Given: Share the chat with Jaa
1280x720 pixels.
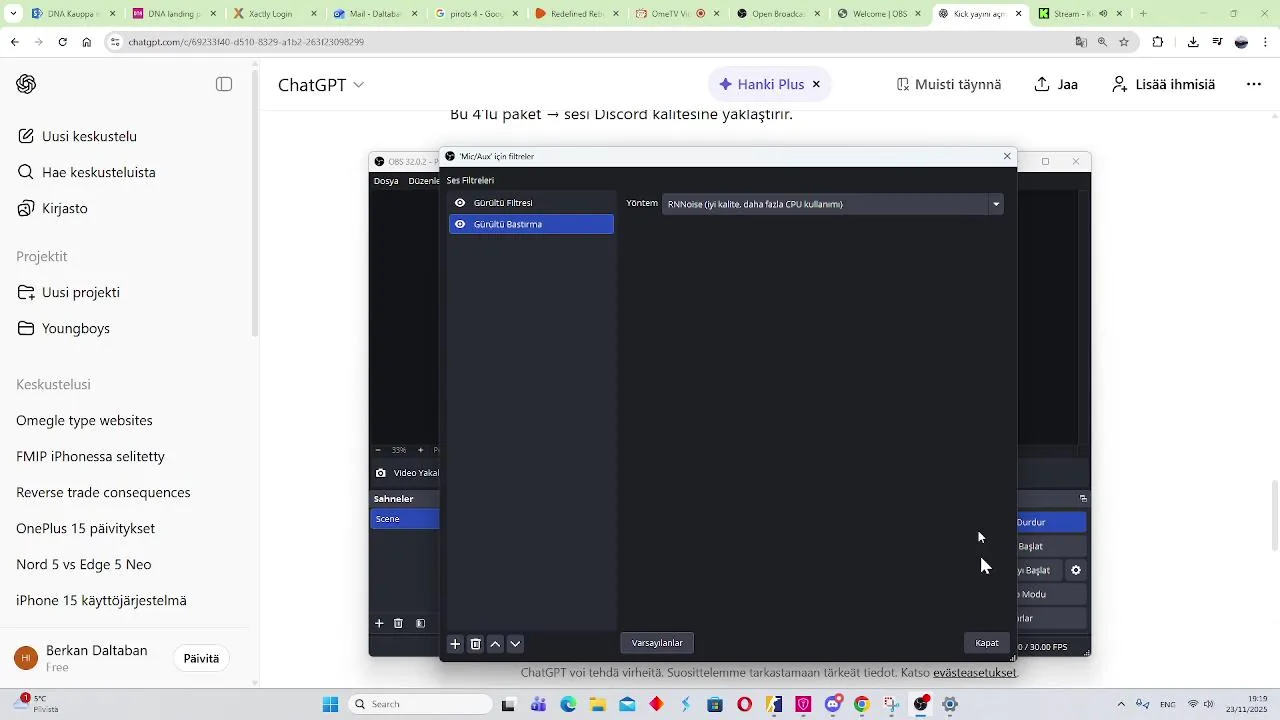Looking at the screenshot, I should coord(1056,85).
